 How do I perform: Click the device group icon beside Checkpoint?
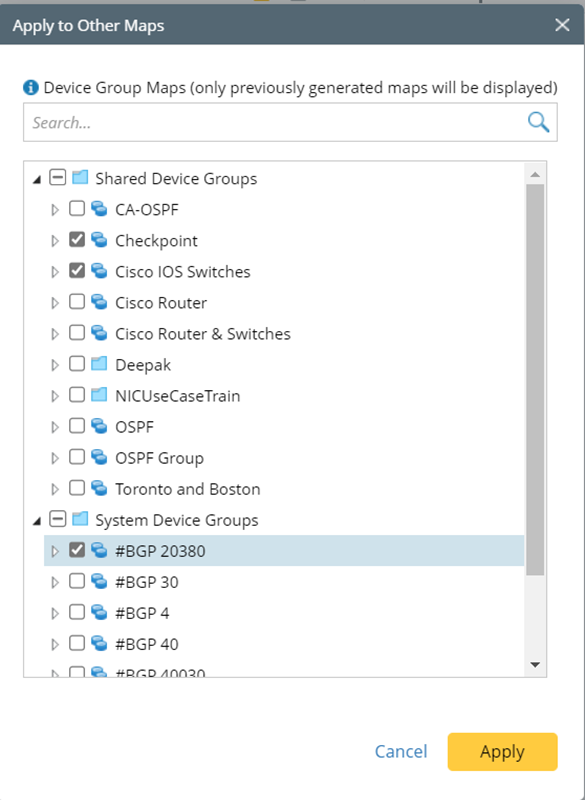96,240
